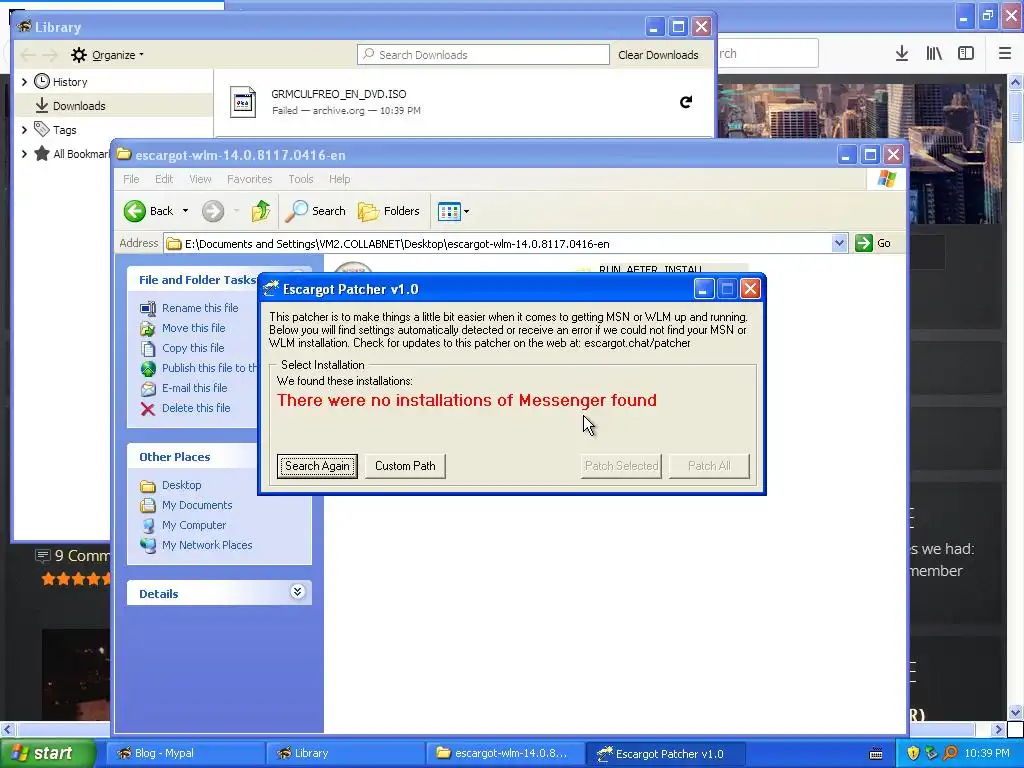Click History clock icon in Library
This screenshot has height=768, width=1024.
[42, 81]
